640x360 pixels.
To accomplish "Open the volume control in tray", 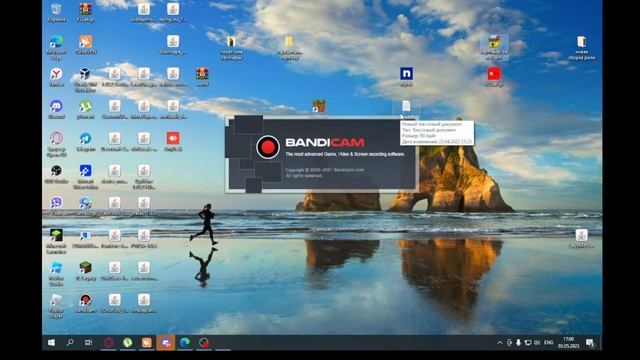I will click(x=536, y=342).
